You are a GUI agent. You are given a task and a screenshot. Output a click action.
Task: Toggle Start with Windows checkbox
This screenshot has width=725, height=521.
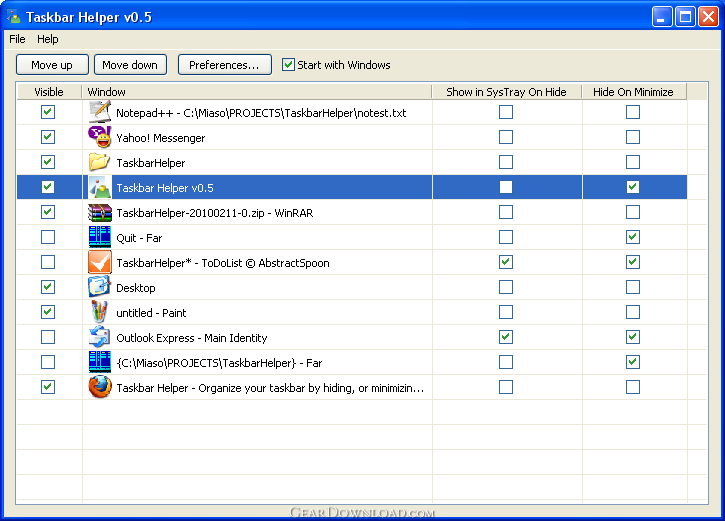[x=288, y=64]
